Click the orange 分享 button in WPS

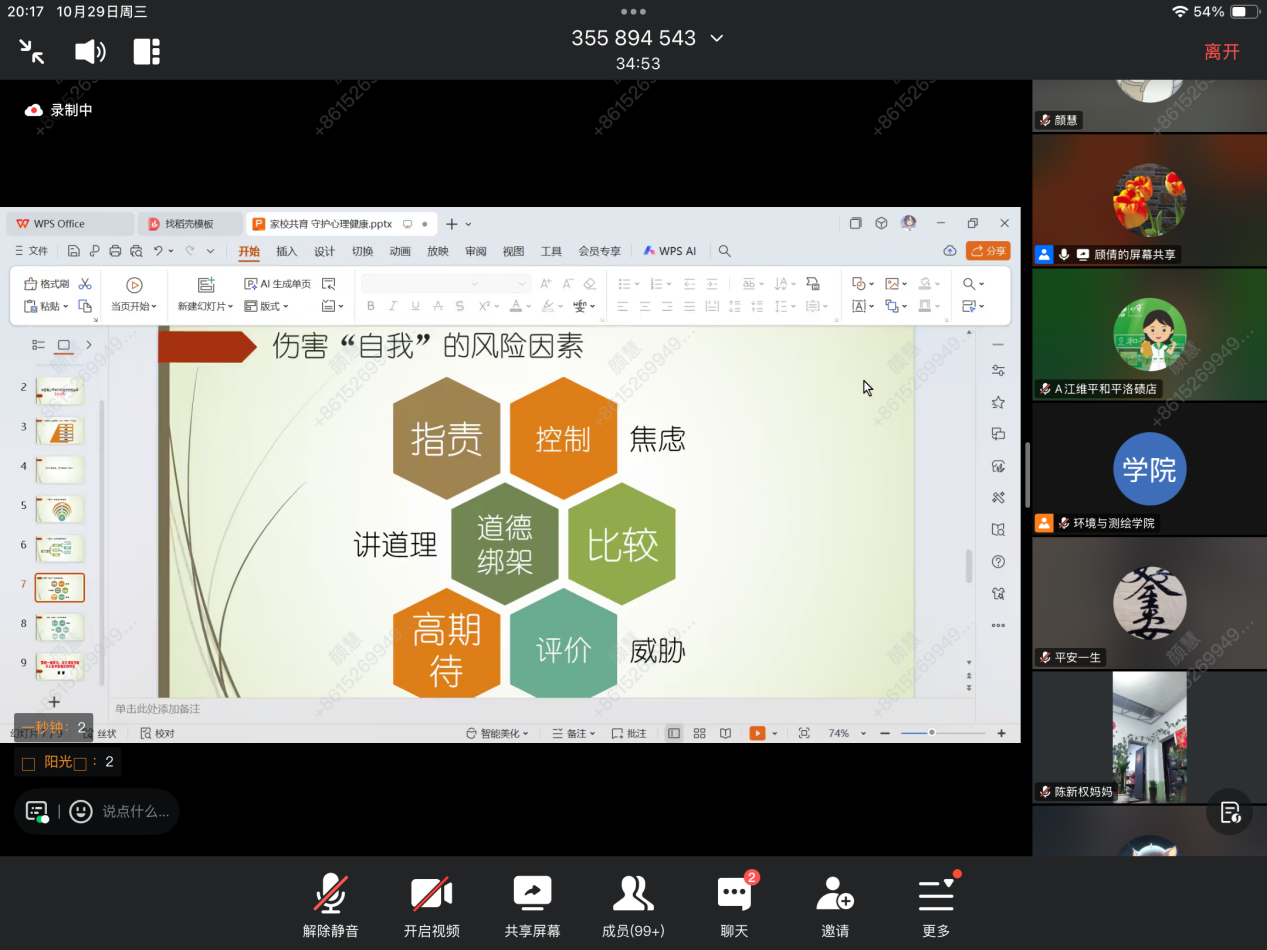[988, 251]
